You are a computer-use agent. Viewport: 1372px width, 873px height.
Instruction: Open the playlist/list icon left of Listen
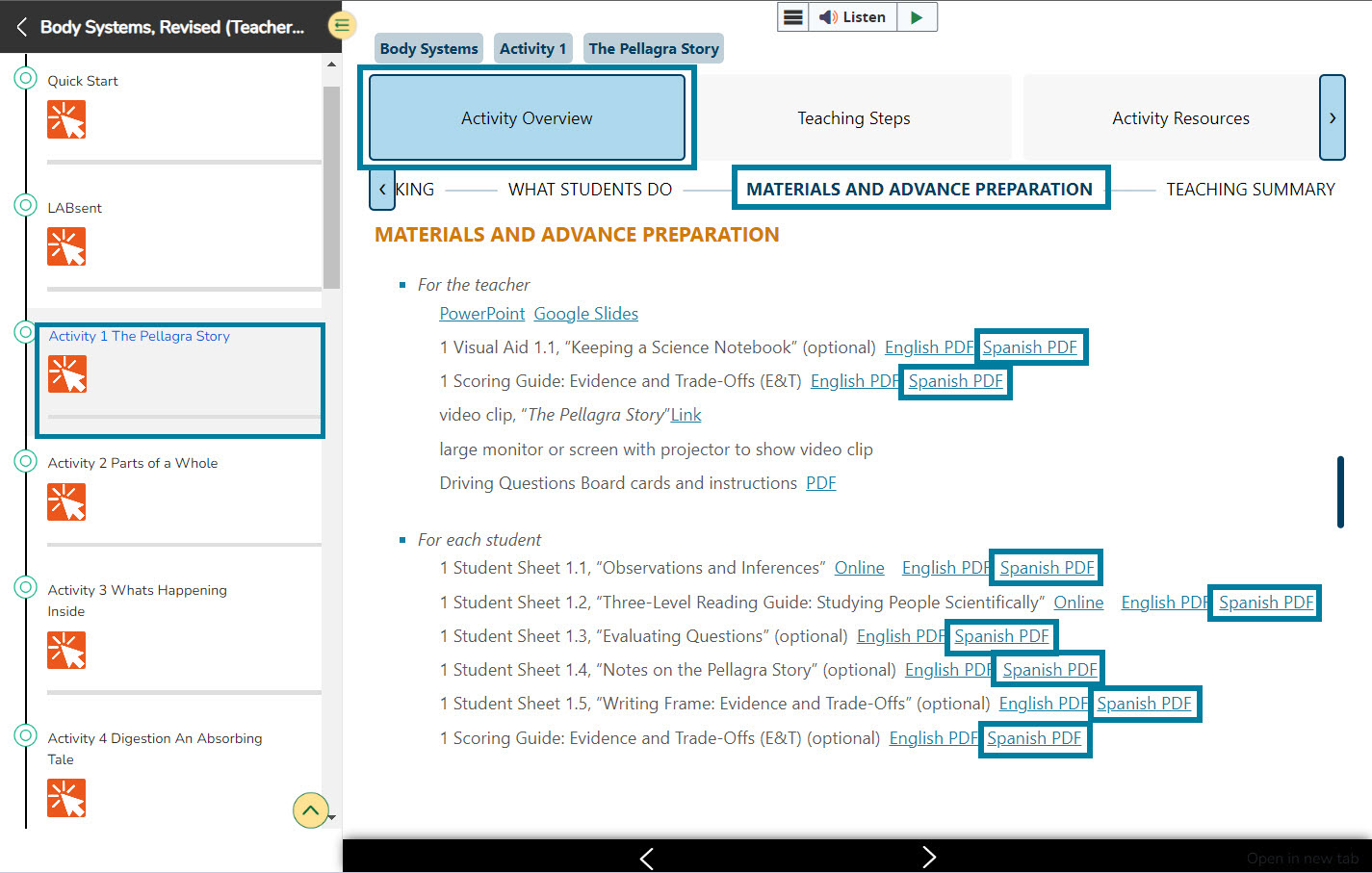[793, 16]
